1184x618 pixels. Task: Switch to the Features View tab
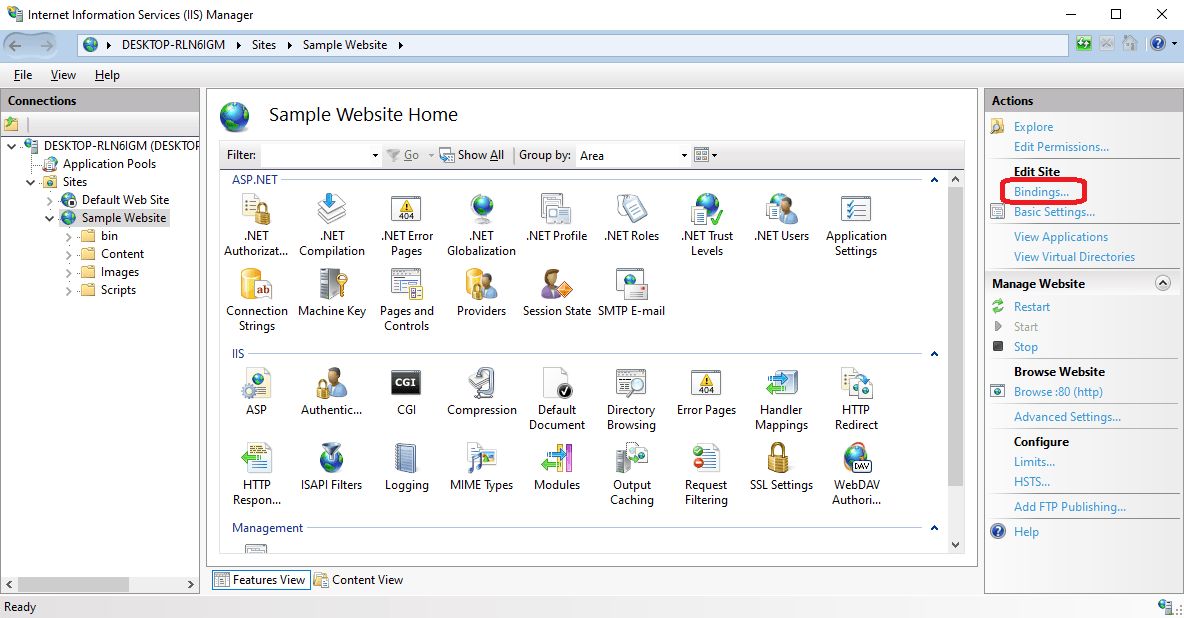pos(261,579)
